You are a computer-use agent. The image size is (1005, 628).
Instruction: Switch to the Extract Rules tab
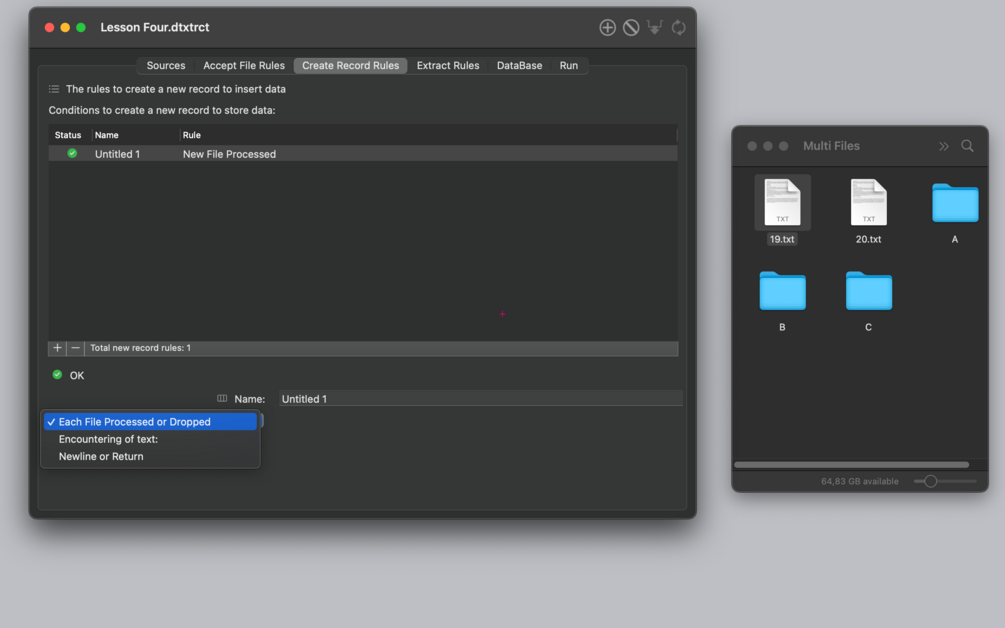click(x=448, y=65)
